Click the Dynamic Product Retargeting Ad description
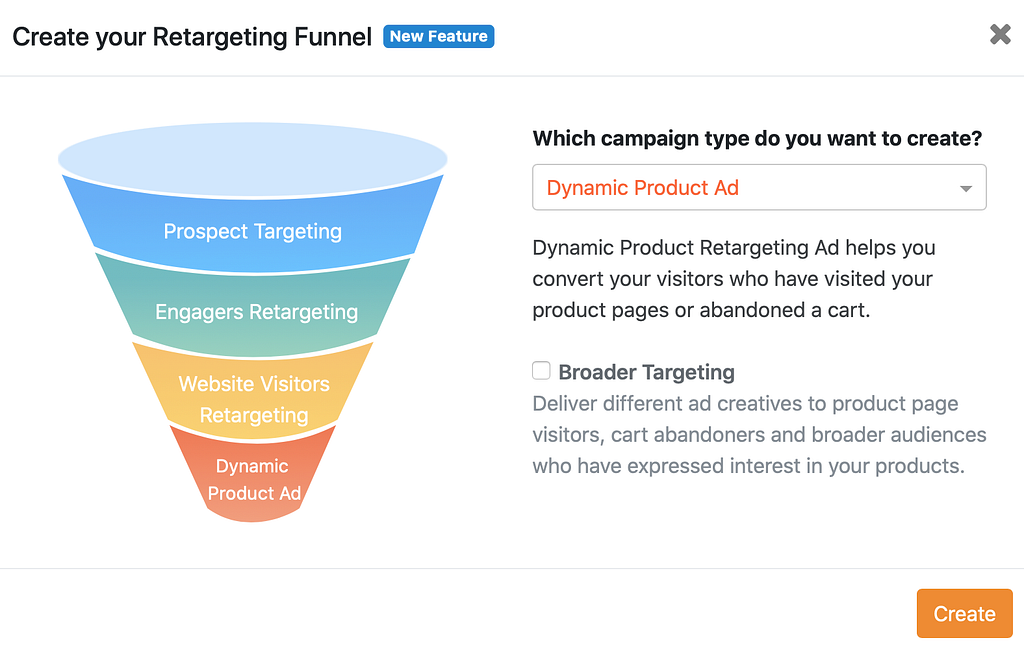Viewport: 1024px width, 655px height. [734, 279]
